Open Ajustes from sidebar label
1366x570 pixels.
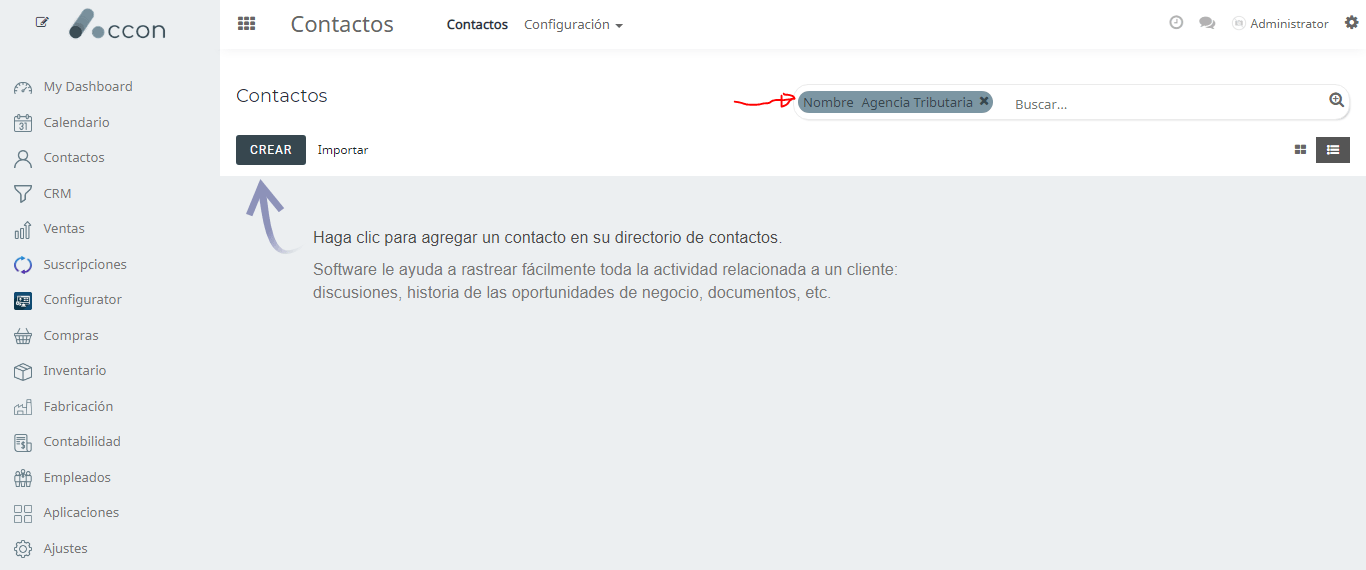[65, 549]
